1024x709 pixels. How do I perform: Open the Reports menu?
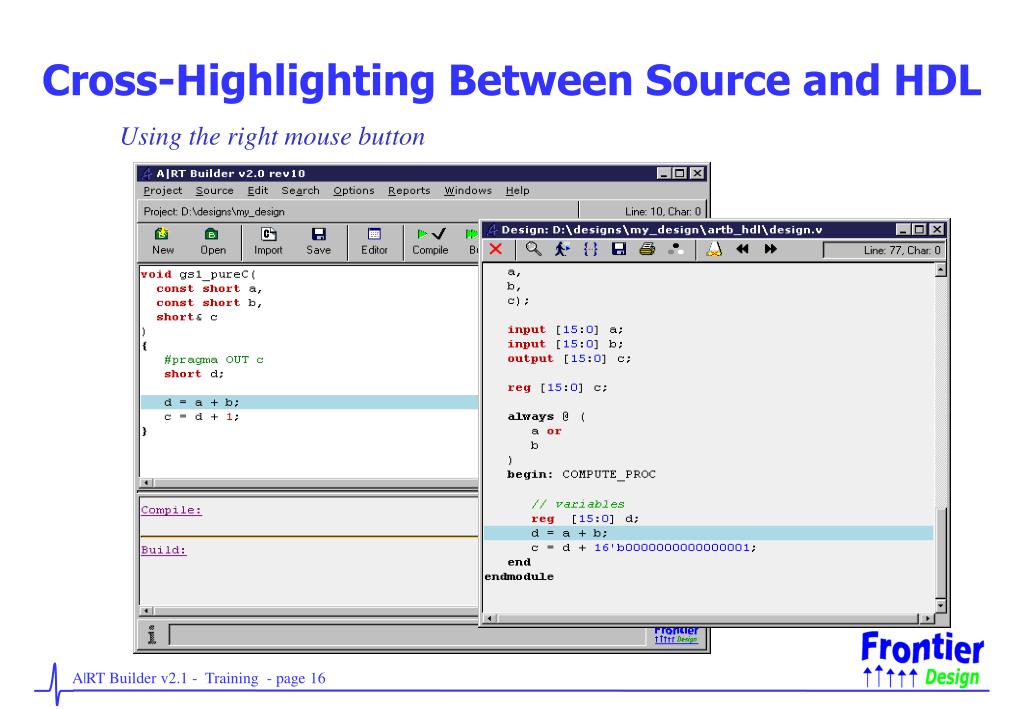409,191
